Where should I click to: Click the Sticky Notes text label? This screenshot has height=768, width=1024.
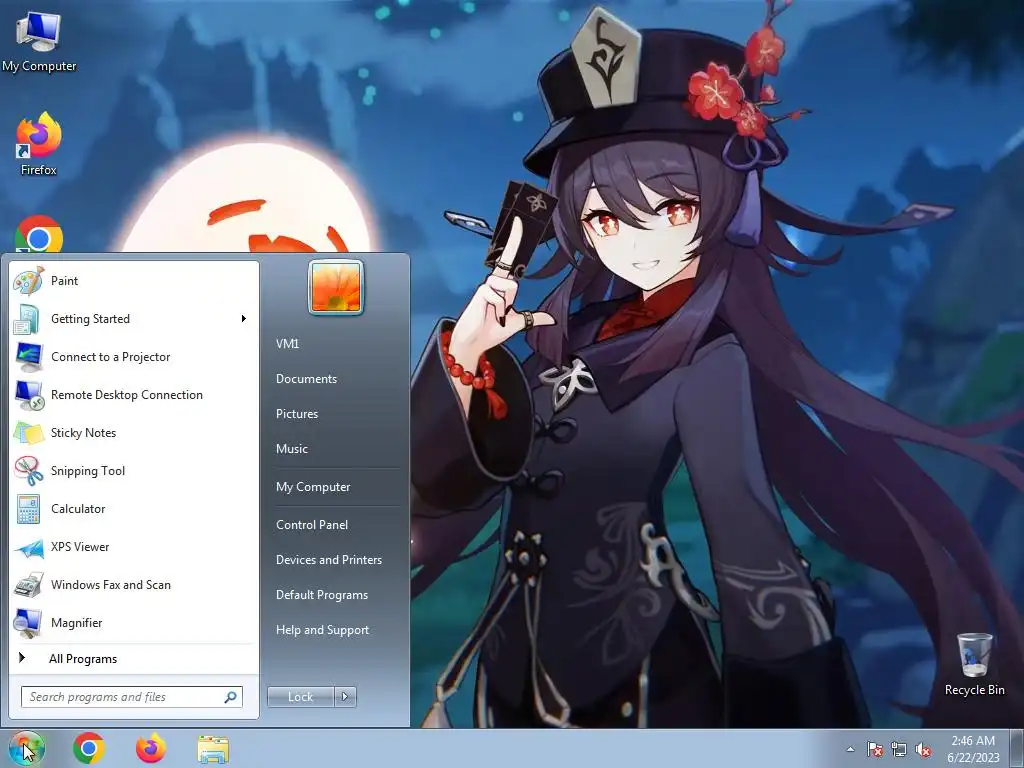pyautogui.click(x=83, y=433)
